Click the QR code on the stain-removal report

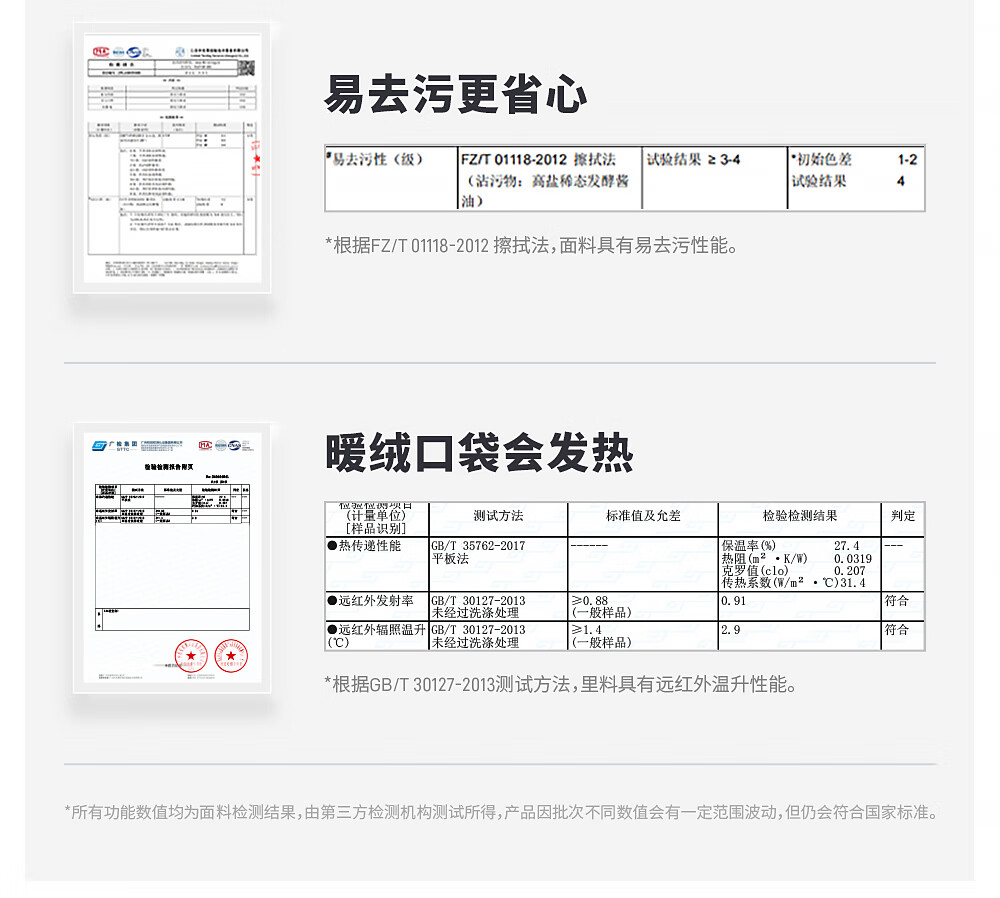coord(247,68)
